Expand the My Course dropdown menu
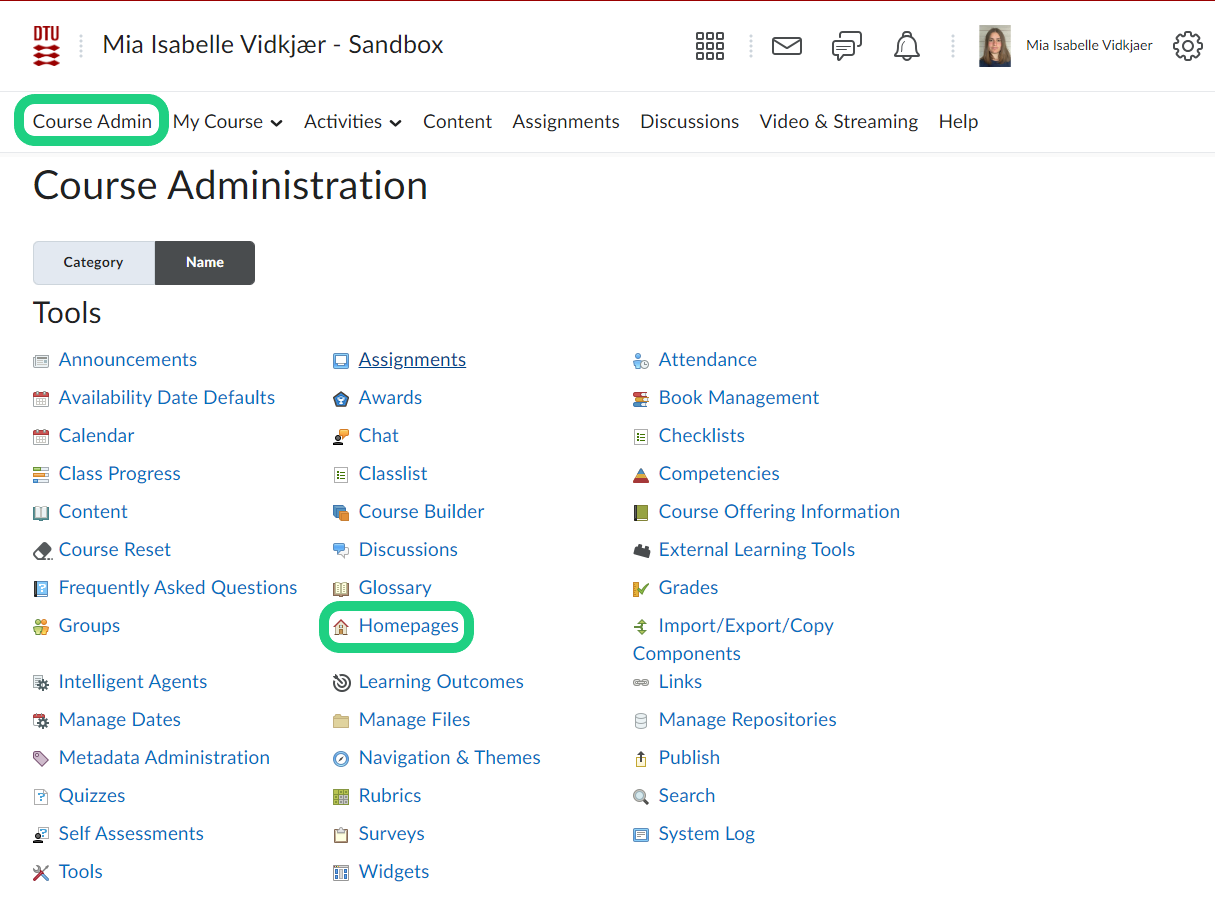This screenshot has width=1215, height=914. pos(228,122)
